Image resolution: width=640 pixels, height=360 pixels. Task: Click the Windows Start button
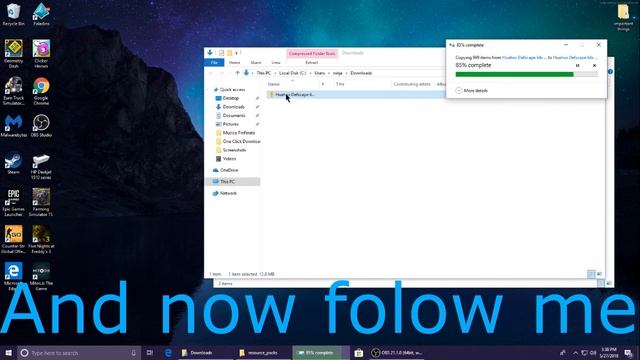pos(8,353)
